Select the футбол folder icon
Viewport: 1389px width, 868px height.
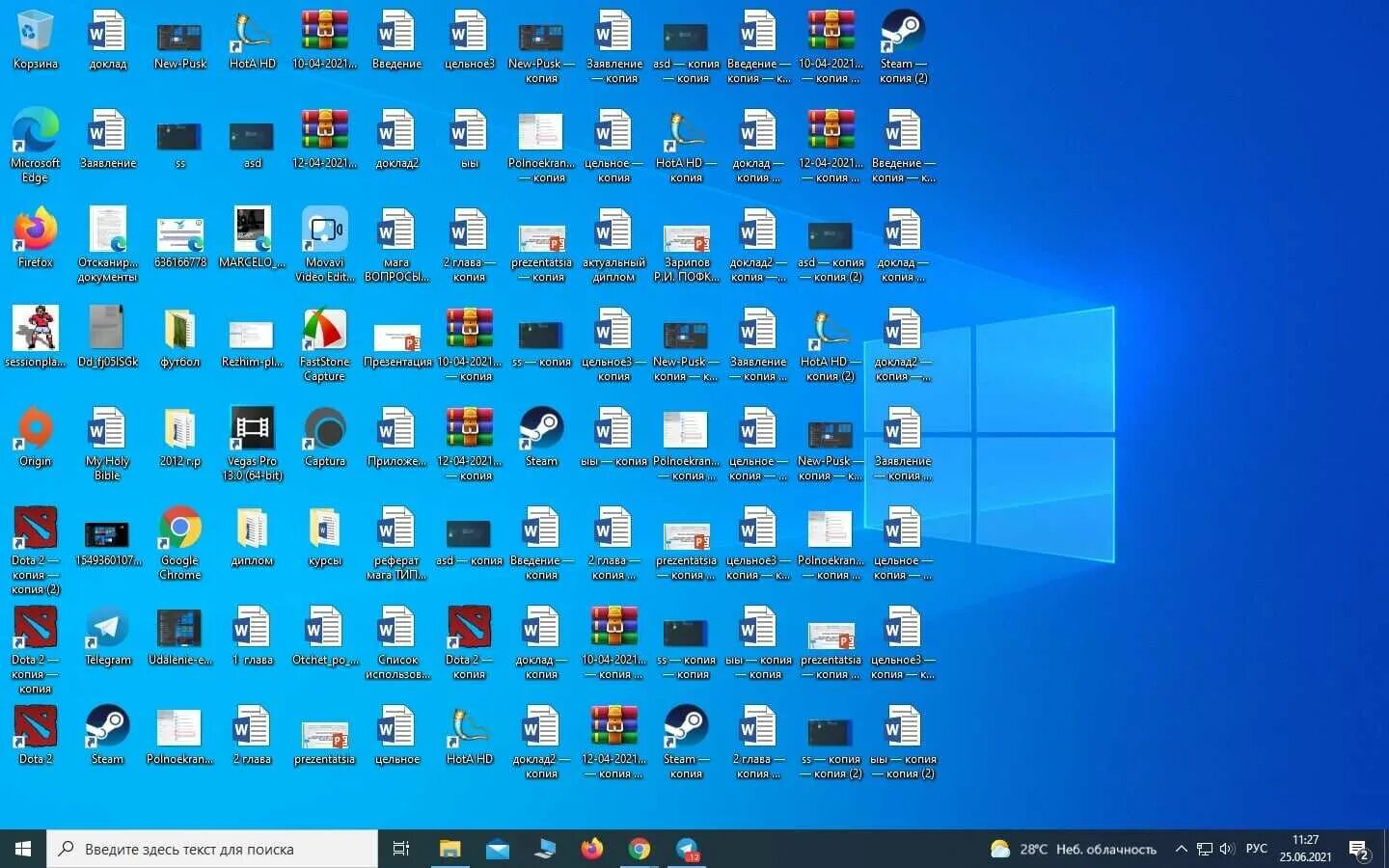[179, 338]
